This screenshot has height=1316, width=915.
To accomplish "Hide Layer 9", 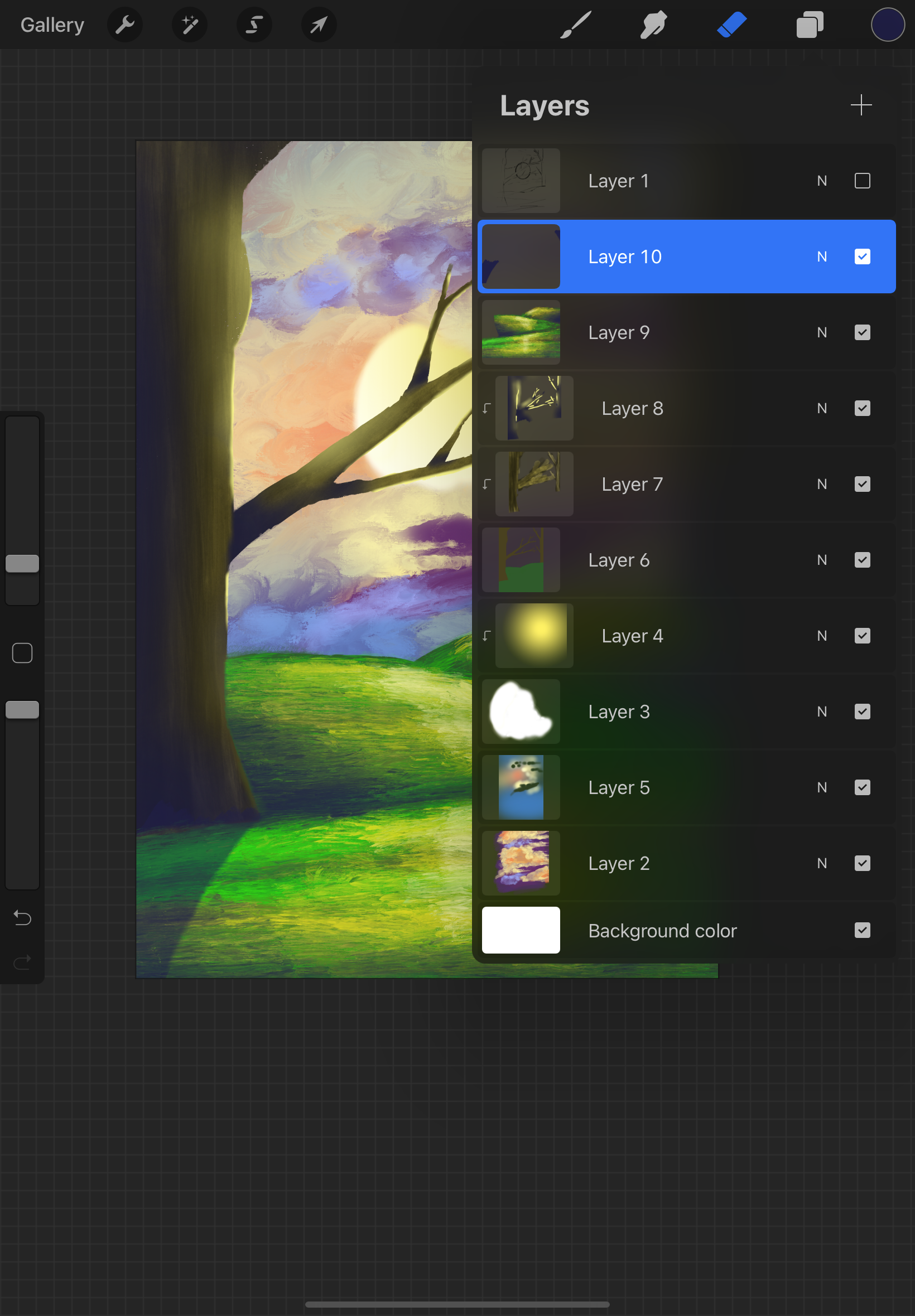I will (862, 332).
